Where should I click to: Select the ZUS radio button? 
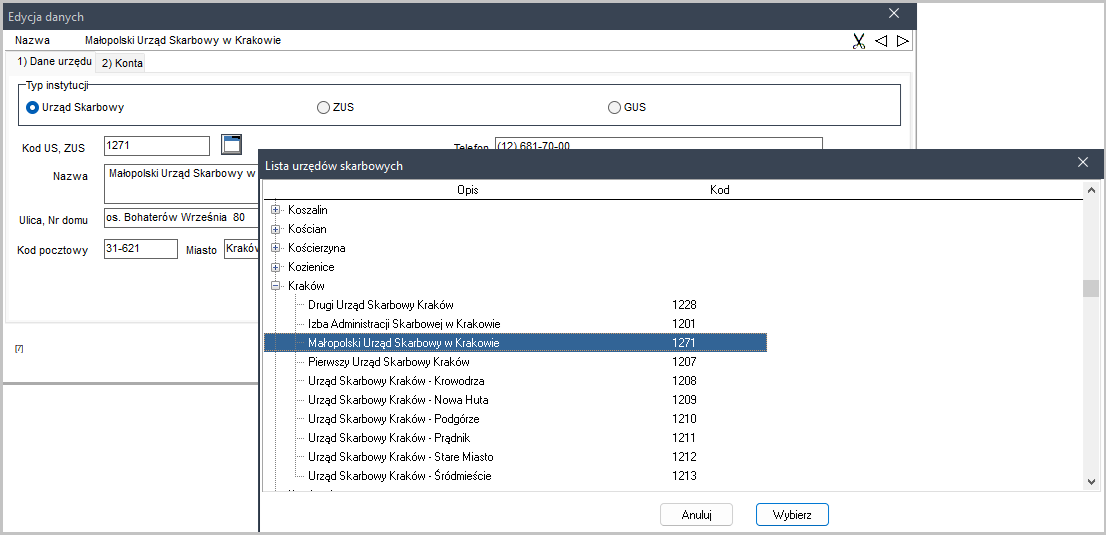point(323,108)
